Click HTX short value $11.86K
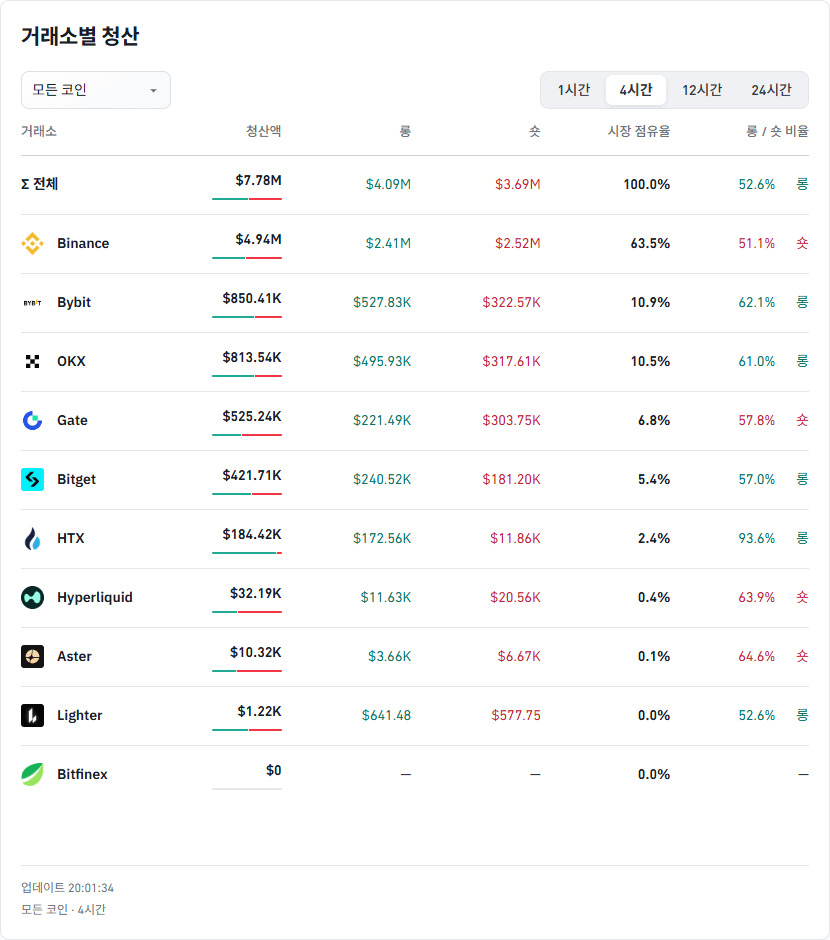830x940 pixels. click(515, 538)
